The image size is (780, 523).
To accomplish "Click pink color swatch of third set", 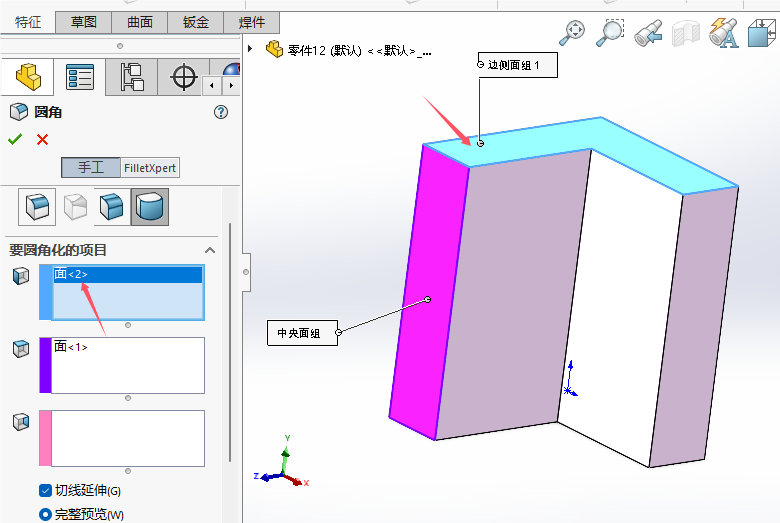I will click(x=45, y=438).
